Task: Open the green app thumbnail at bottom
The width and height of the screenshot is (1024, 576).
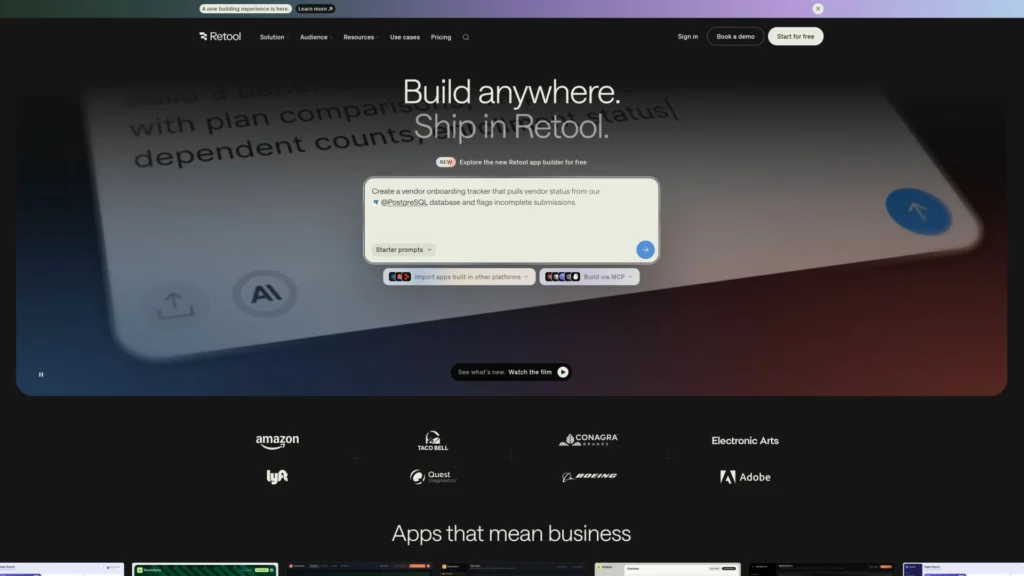Action: click(204, 569)
